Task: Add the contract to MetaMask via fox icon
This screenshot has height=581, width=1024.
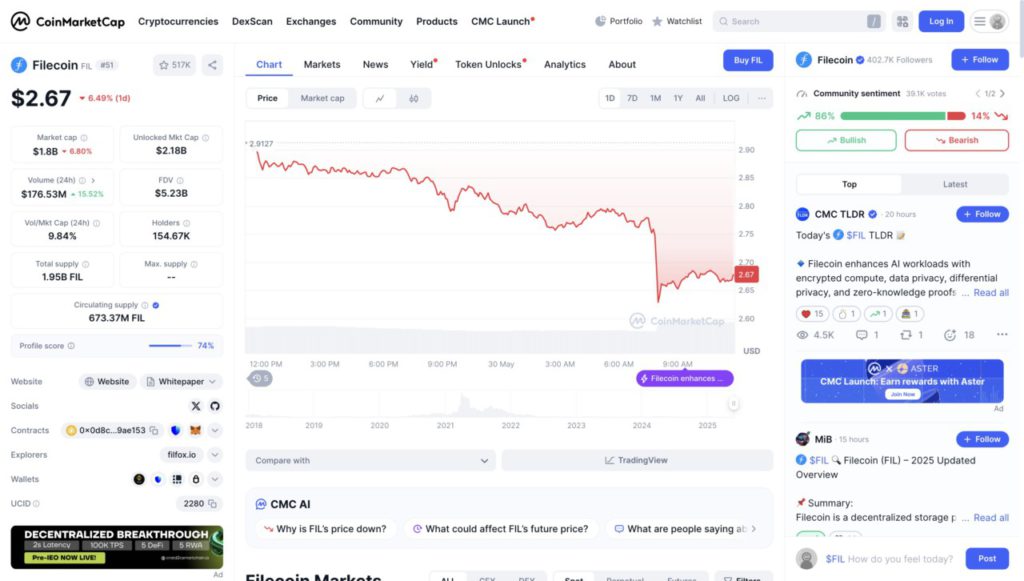Action: click(196, 430)
